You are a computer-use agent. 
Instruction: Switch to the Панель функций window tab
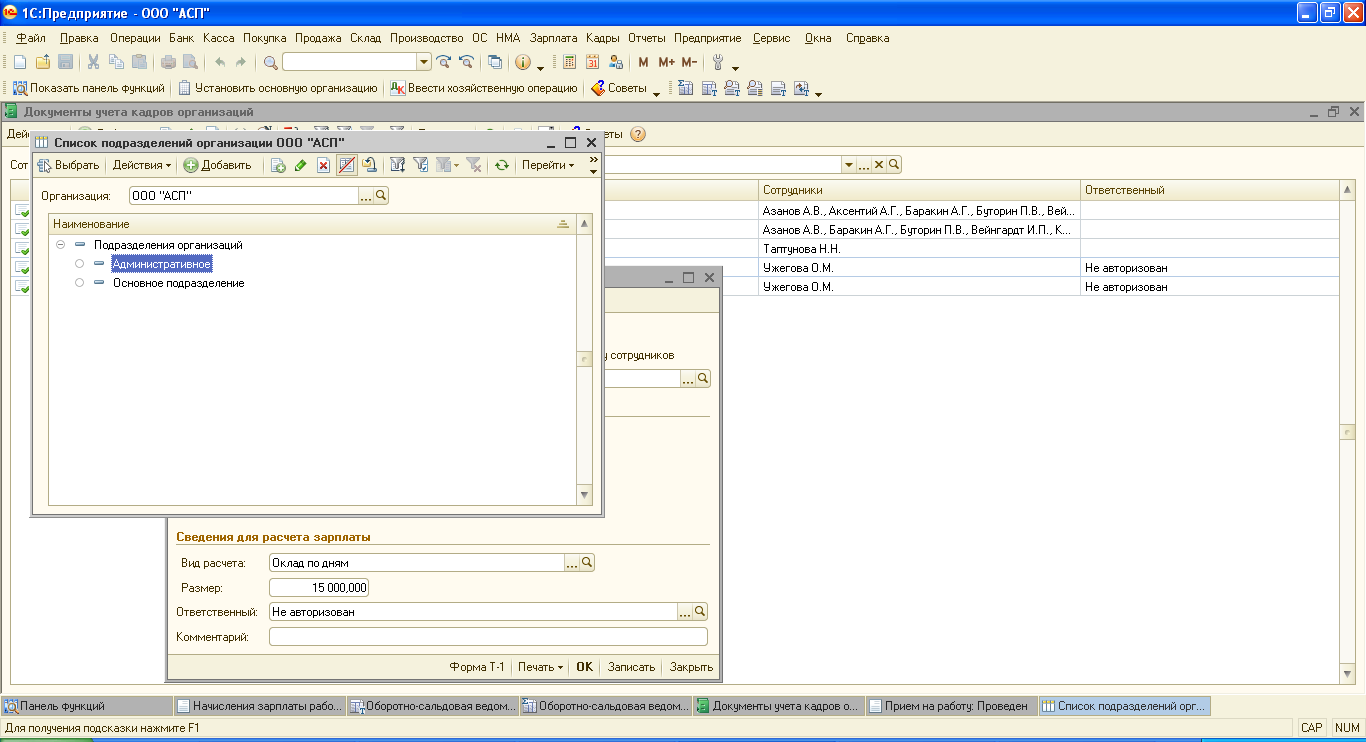(86, 706)
